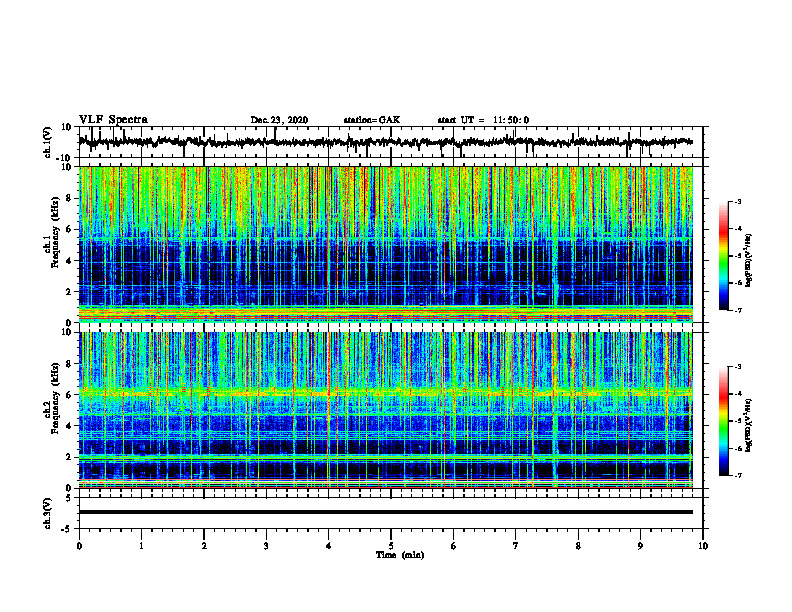Click the log(PSD) label beside ch.1 colorbar
The height and width of the screenshot is (612, 792).
point(748,261)
